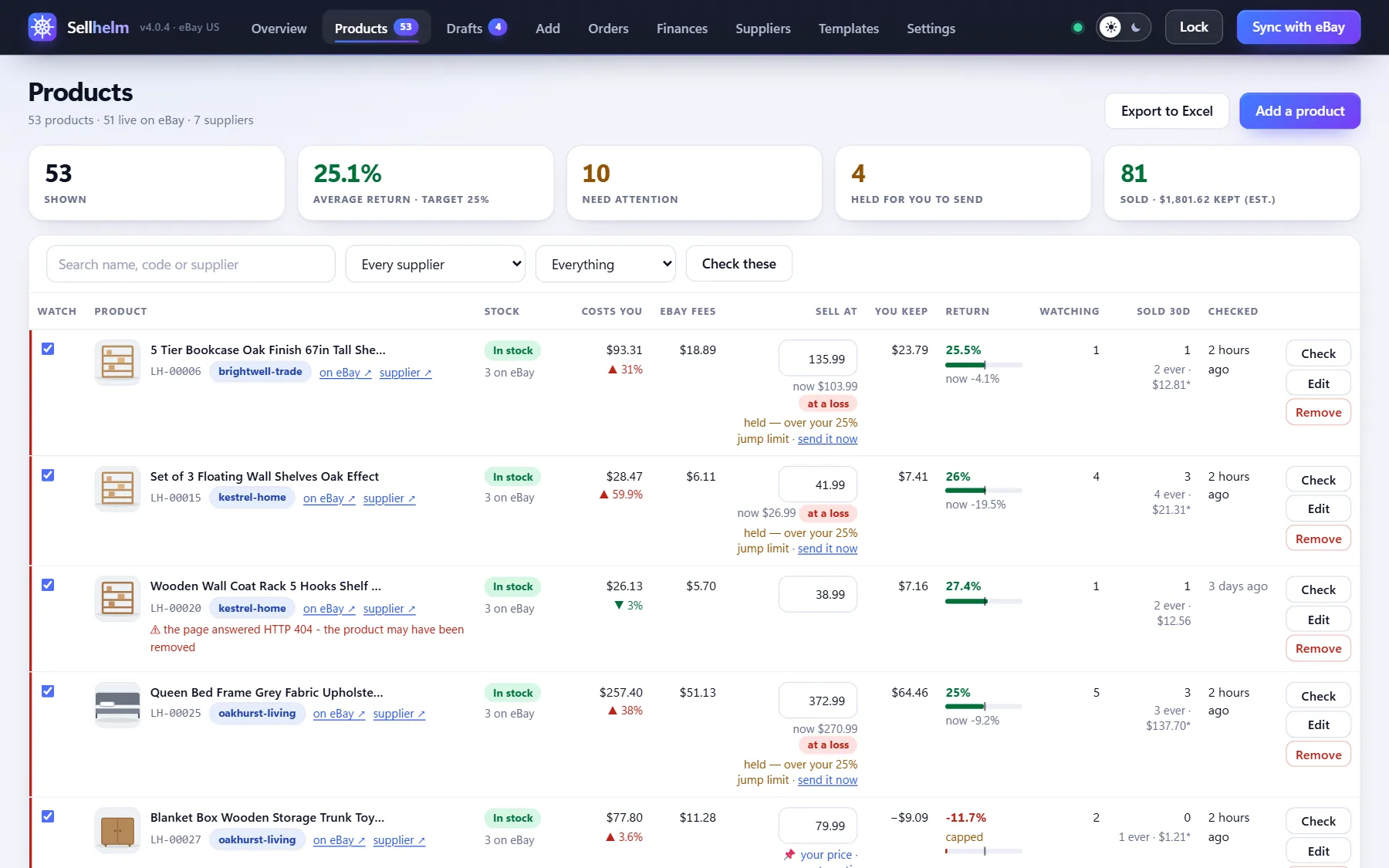
Task: Edit the Blanket Box product
Action: click(1318, 851)
